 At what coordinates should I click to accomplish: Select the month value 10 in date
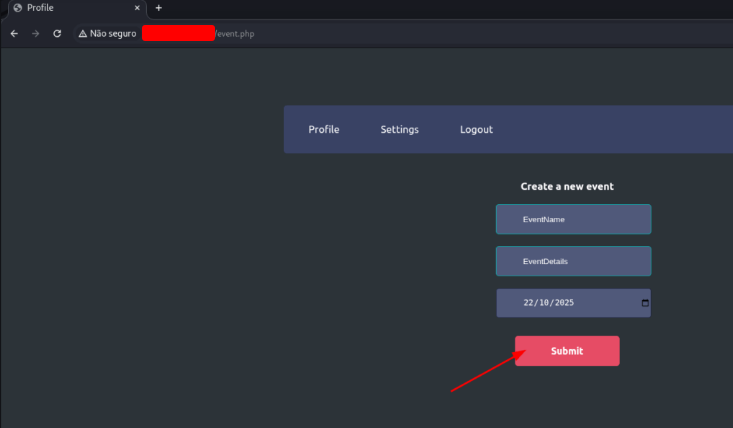coord(545,303)
